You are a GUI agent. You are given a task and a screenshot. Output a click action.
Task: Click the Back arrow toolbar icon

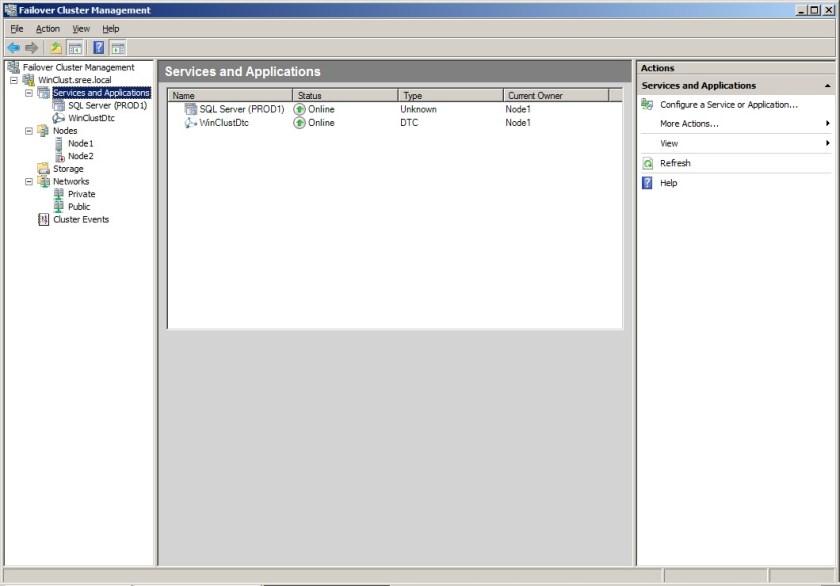(13, 47)
